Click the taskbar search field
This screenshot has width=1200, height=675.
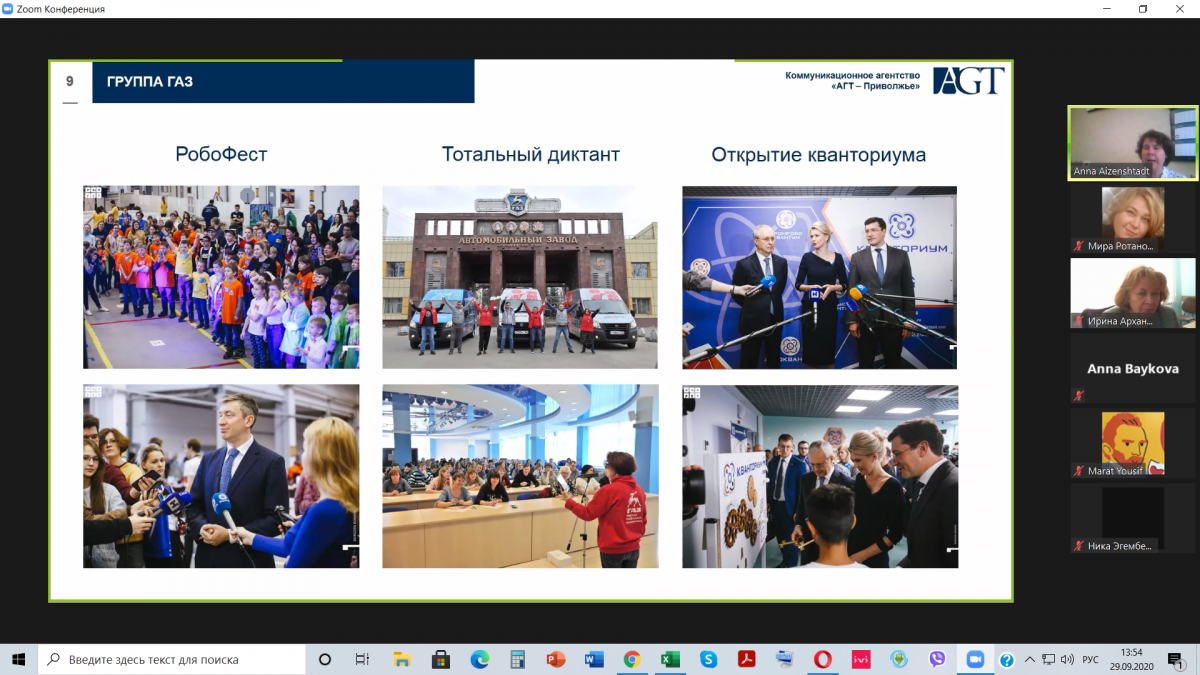click(172, 659)
